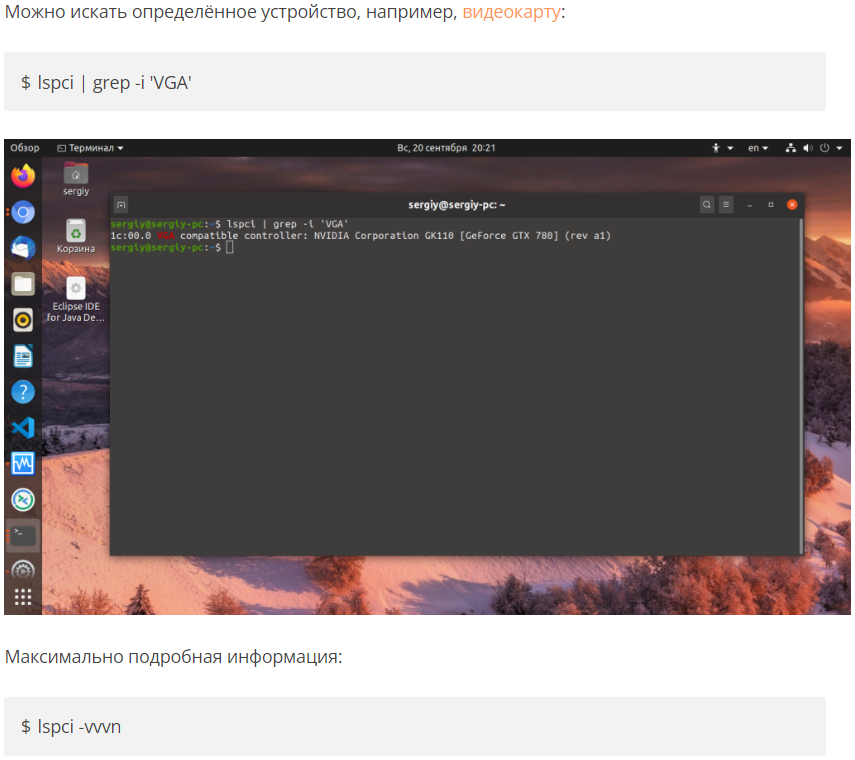Image resolution: width=855 pixels, height=760 pixels.
Task: Open Thunderbird mail in the dock
Action: 23,248
